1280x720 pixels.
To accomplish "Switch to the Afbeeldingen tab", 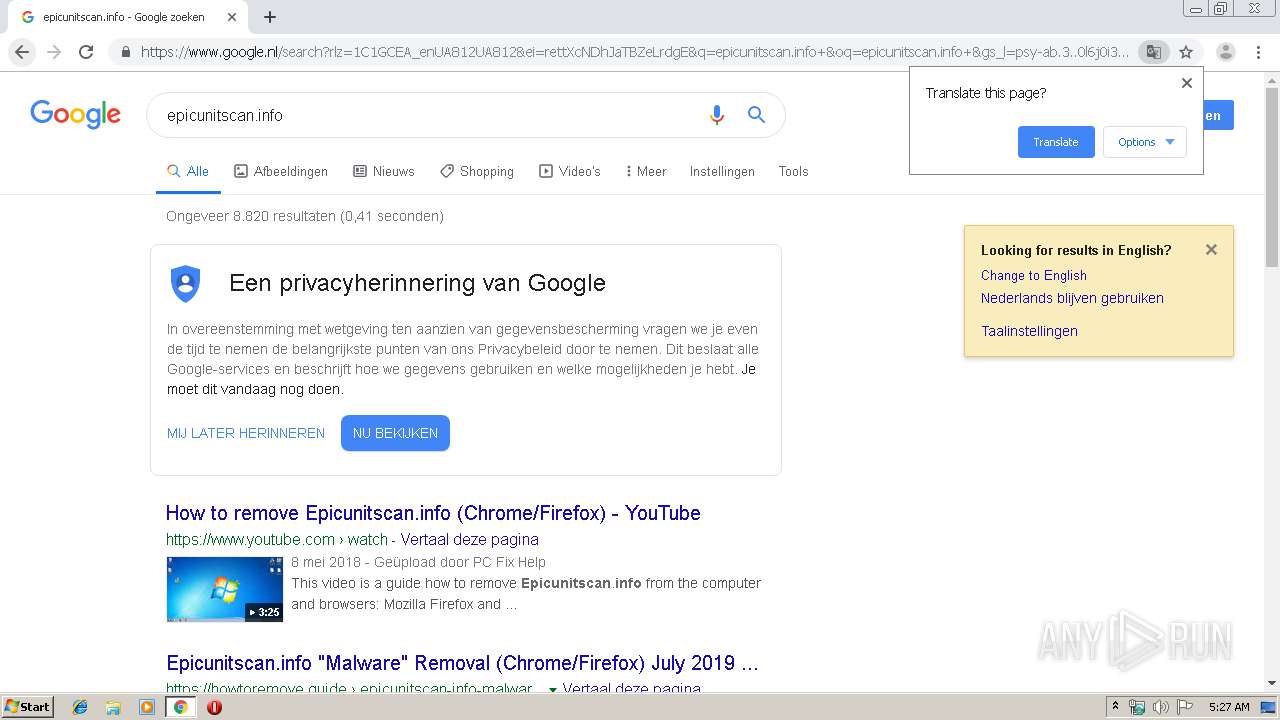I will [x=281, y=171].
